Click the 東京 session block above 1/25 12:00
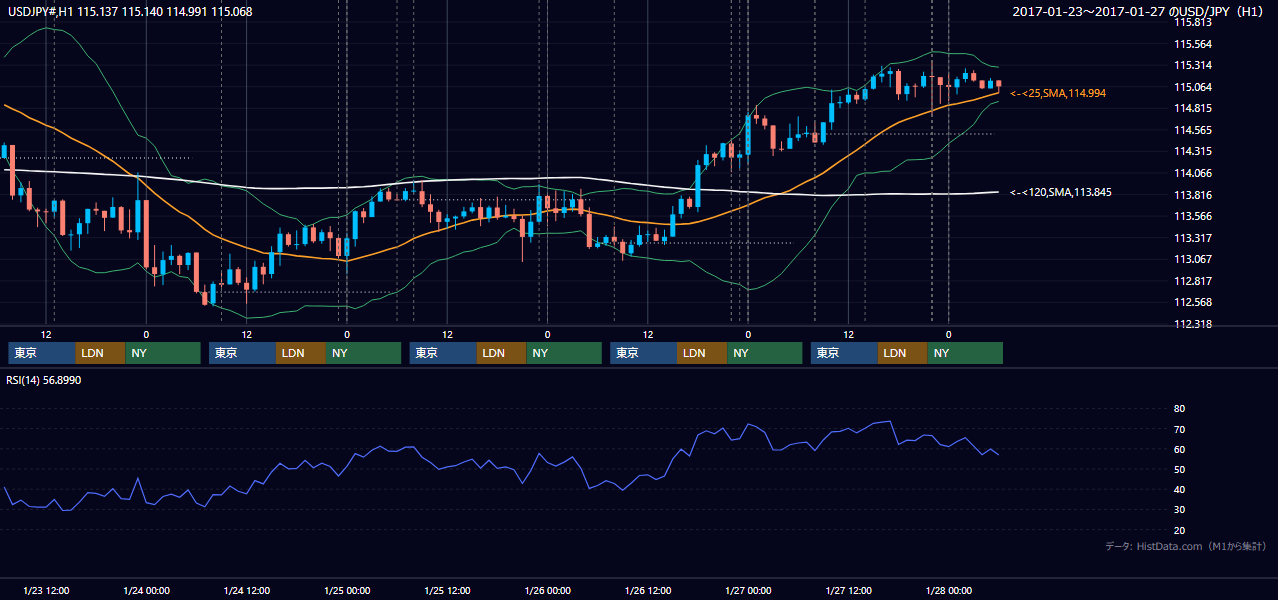Image resolution: width=1278 pixels, height=600 pixels. point(443,353)
